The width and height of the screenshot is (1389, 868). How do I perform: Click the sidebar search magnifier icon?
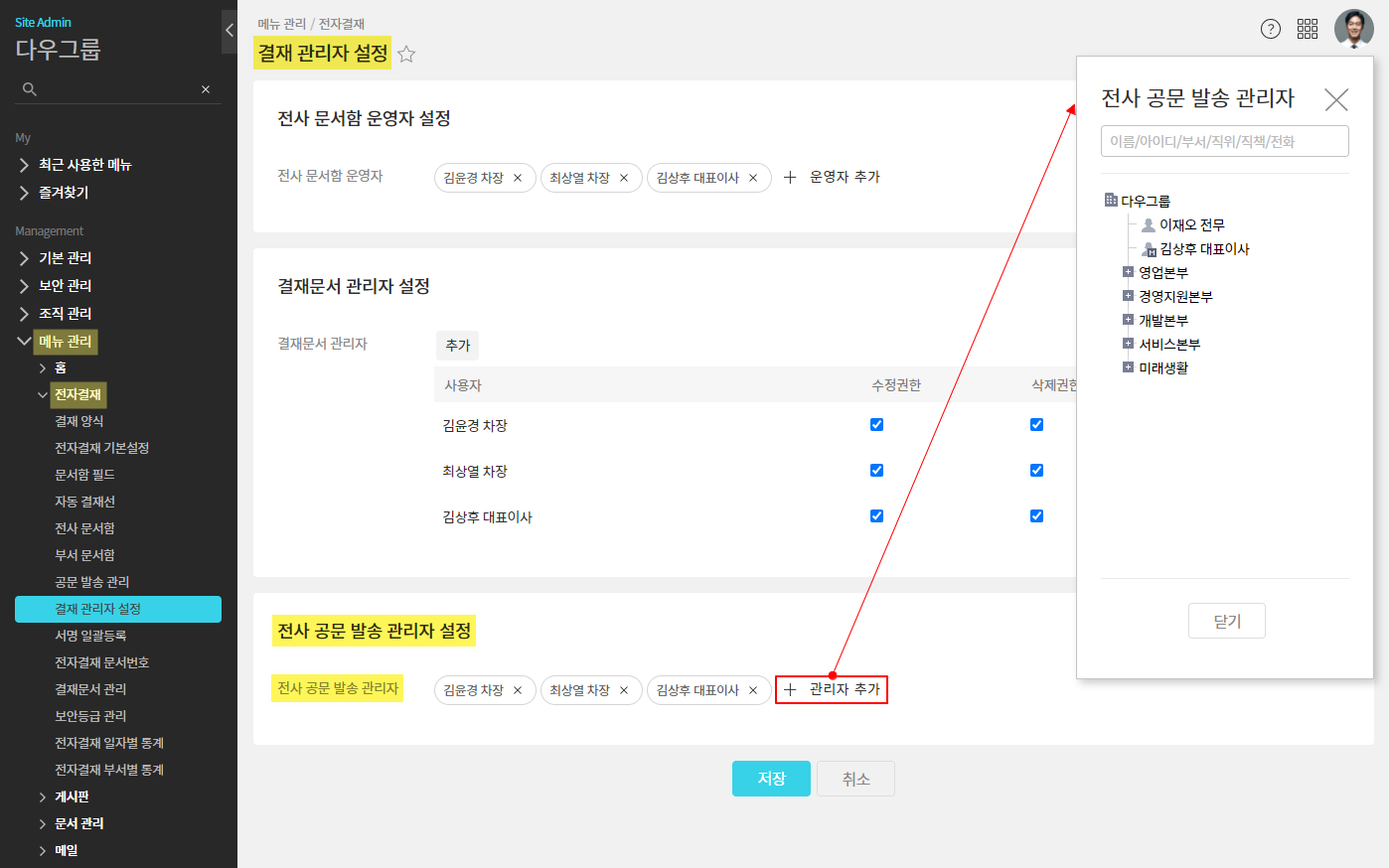(x=30, y=89)
